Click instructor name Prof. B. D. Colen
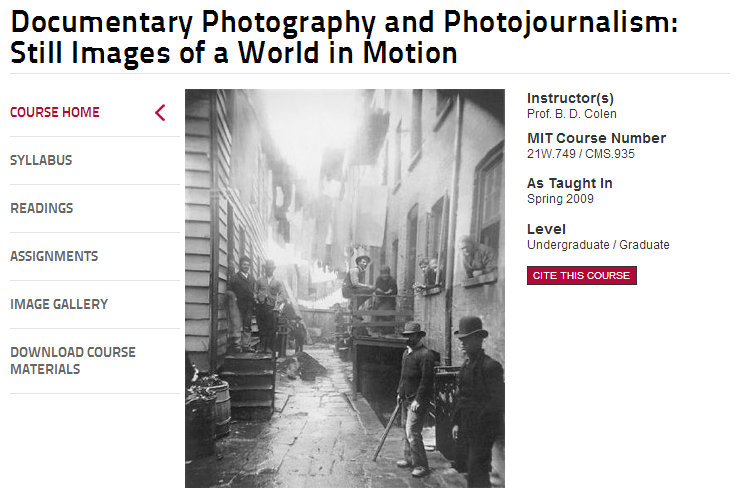 tap(571, 114)
